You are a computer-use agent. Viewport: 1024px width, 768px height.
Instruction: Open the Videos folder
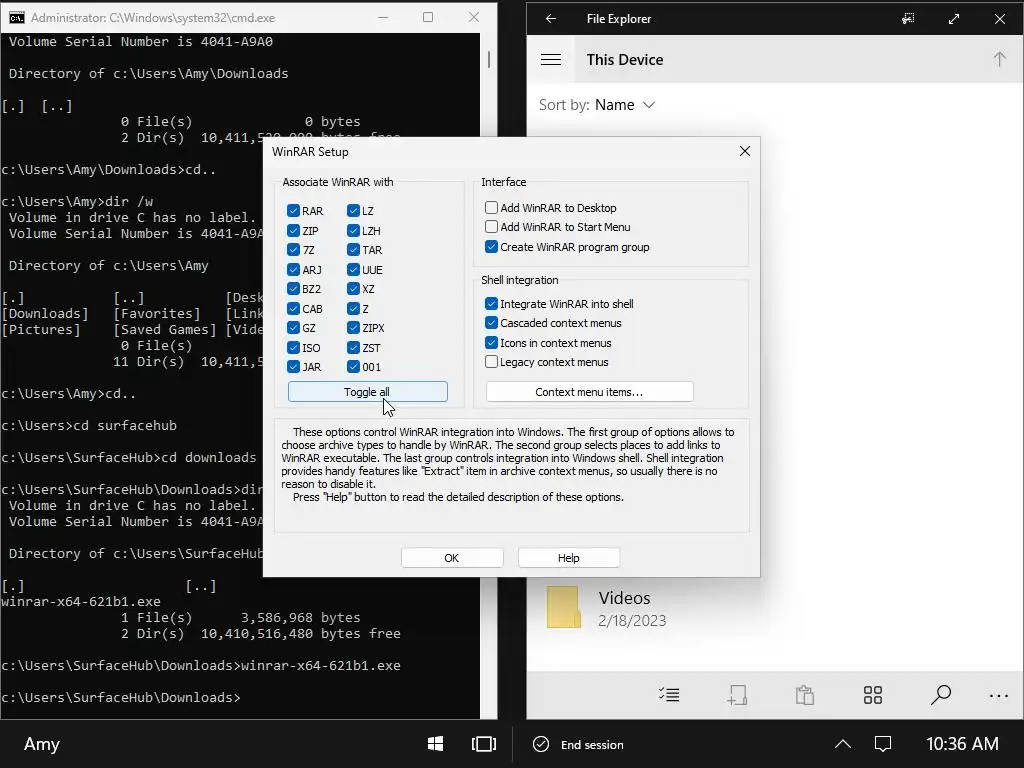point(608,607)
